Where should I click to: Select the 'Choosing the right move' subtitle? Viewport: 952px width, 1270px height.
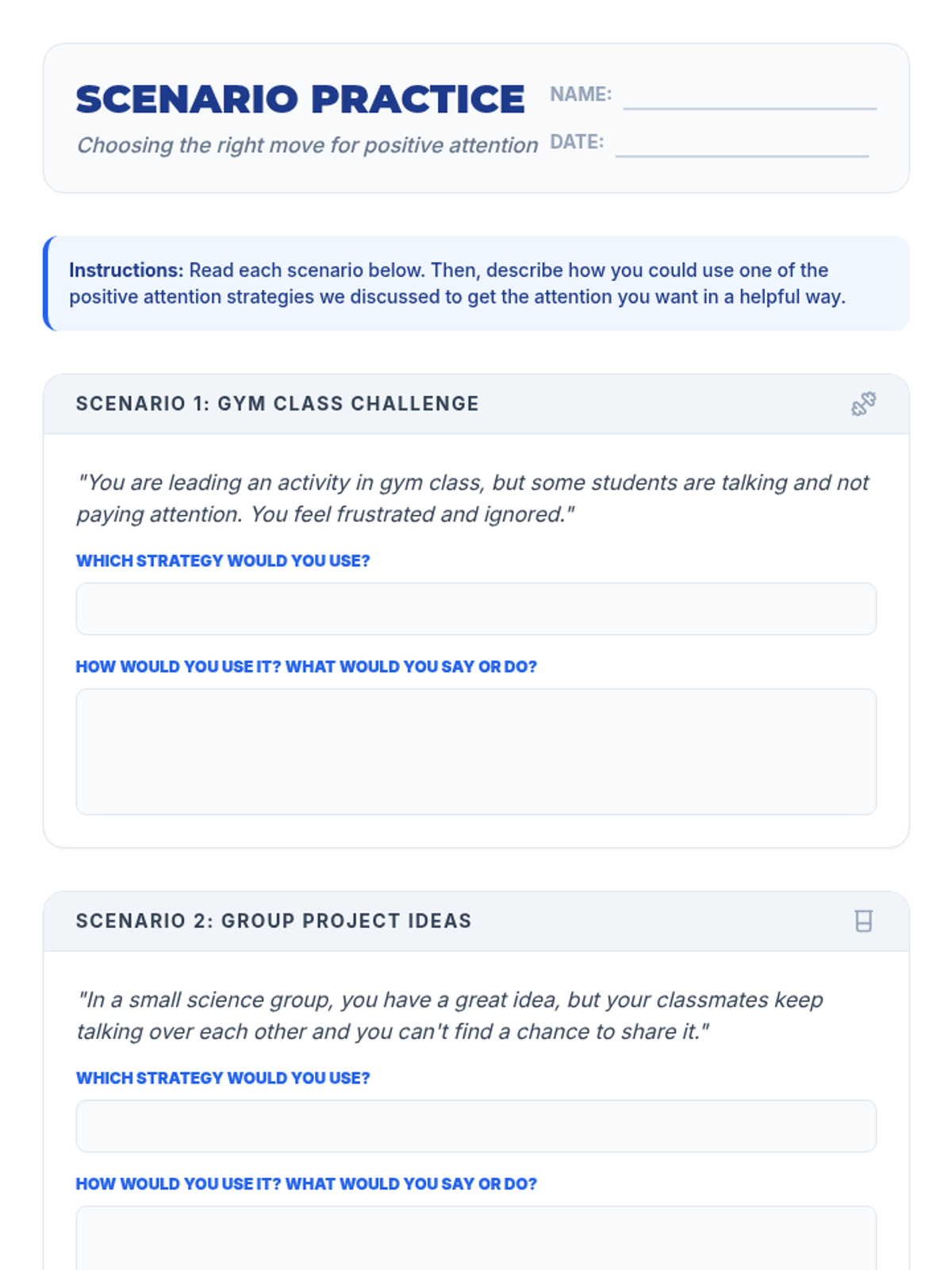point(307,145)
